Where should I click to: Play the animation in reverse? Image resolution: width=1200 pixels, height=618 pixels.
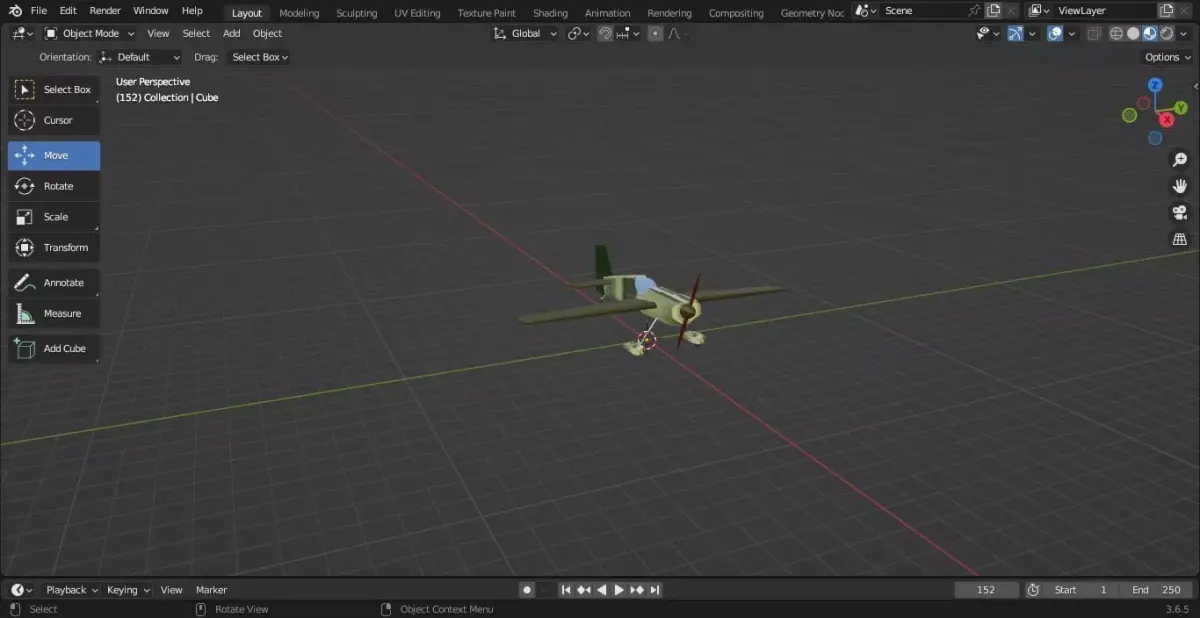point(601,590)
